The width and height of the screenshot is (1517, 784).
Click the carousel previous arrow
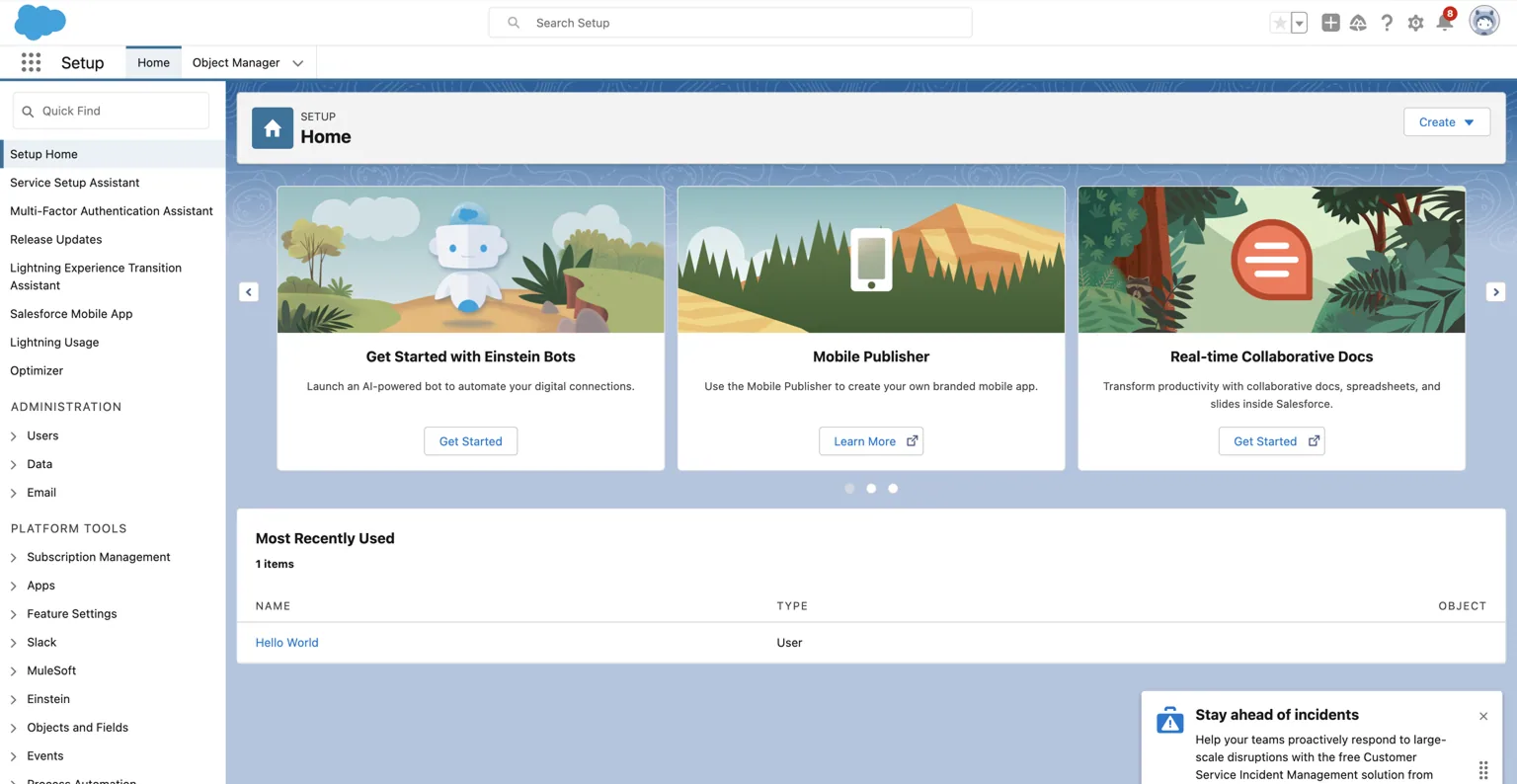(249, 292)
